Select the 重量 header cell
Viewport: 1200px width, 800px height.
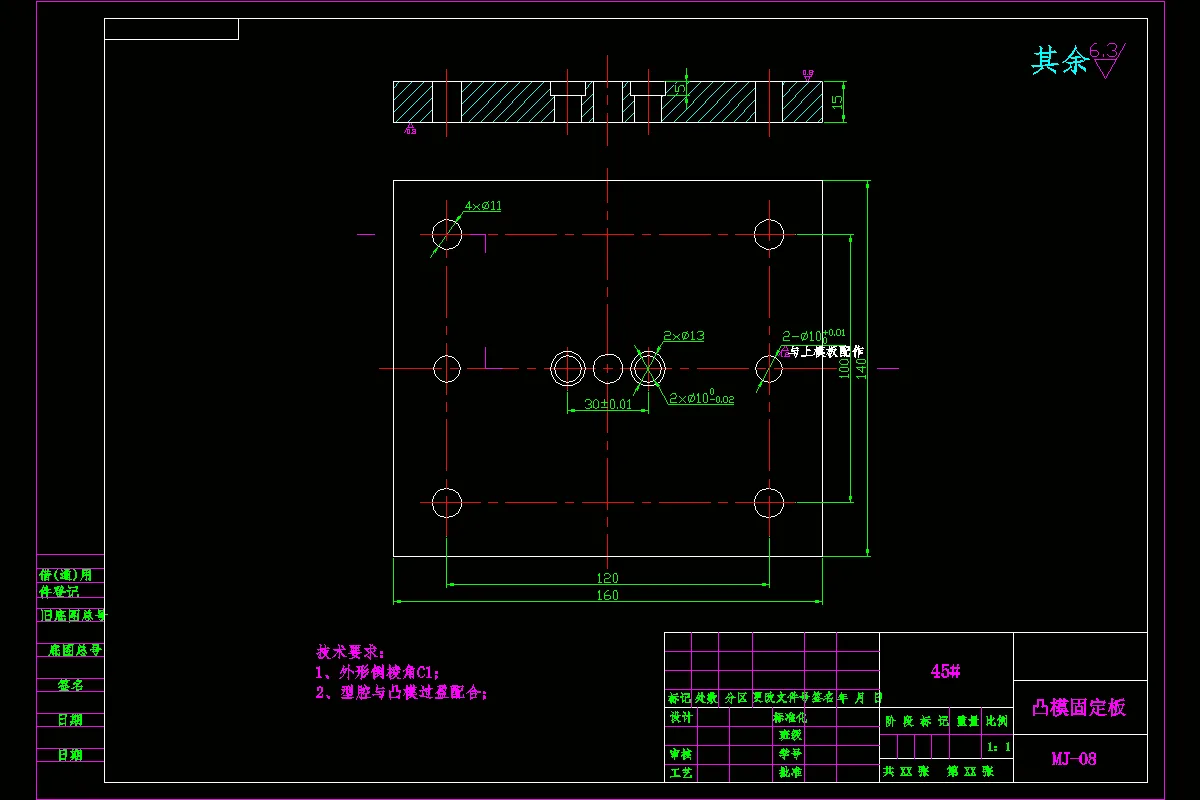pyautogui.click(x=967, y=720)
